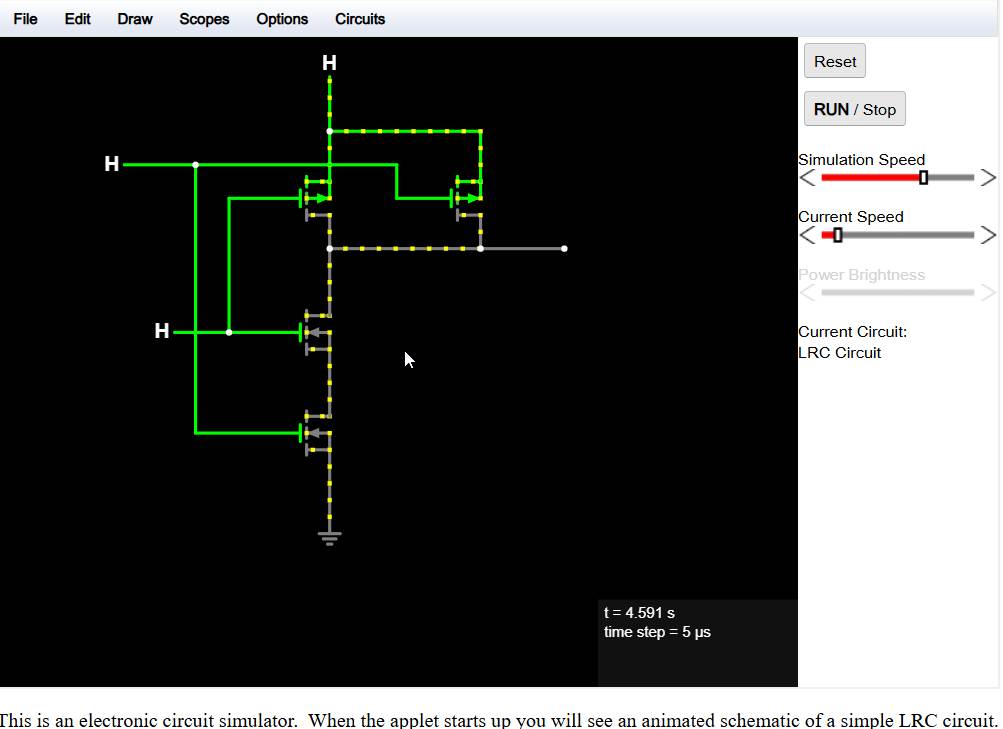
Task: Open the Draw menu
Action: tap(135, 19)
